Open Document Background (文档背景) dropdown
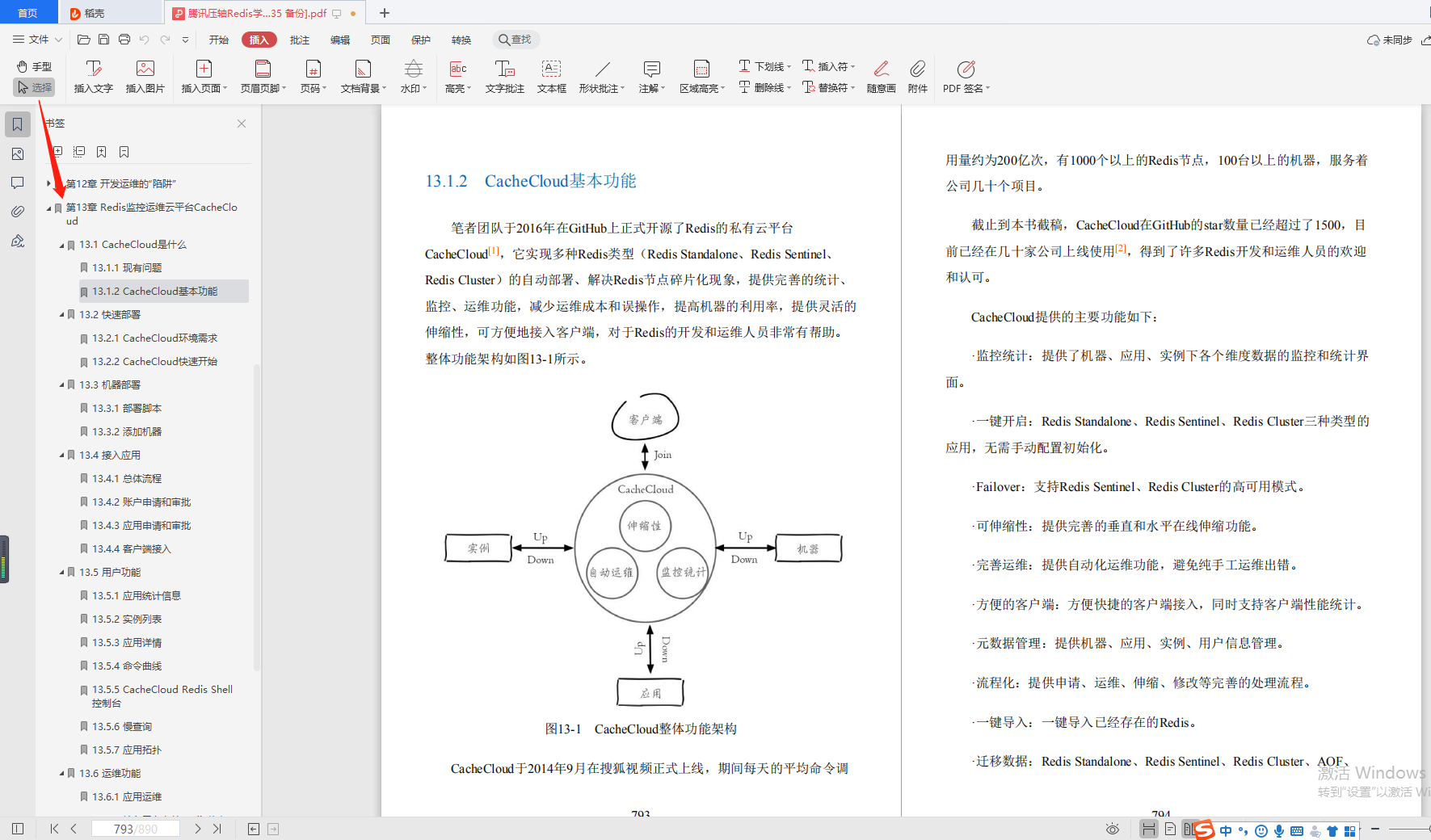Viewport: 1431px width, 840px height. click(364, 77)
